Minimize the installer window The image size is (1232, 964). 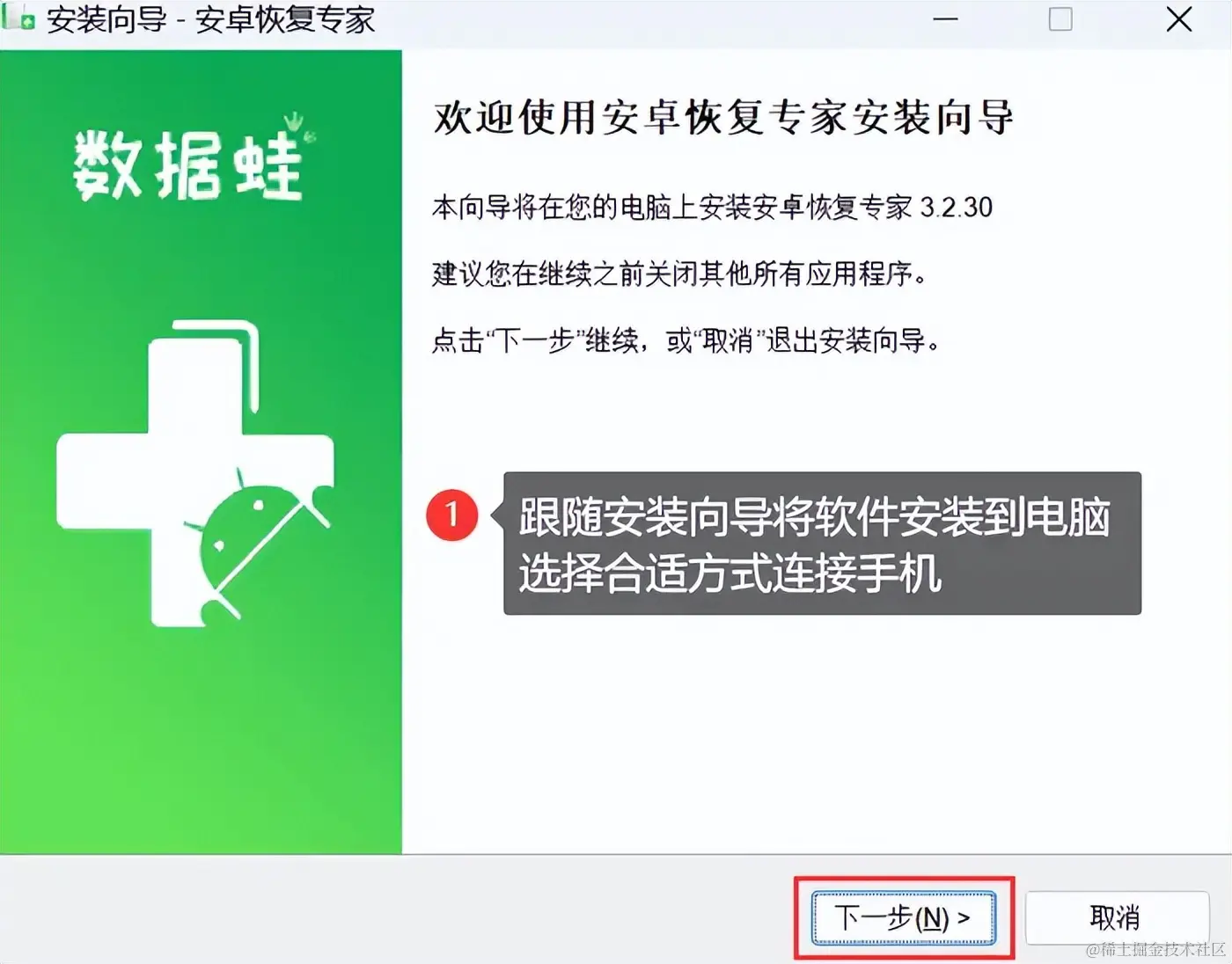(x=945, y=18)
